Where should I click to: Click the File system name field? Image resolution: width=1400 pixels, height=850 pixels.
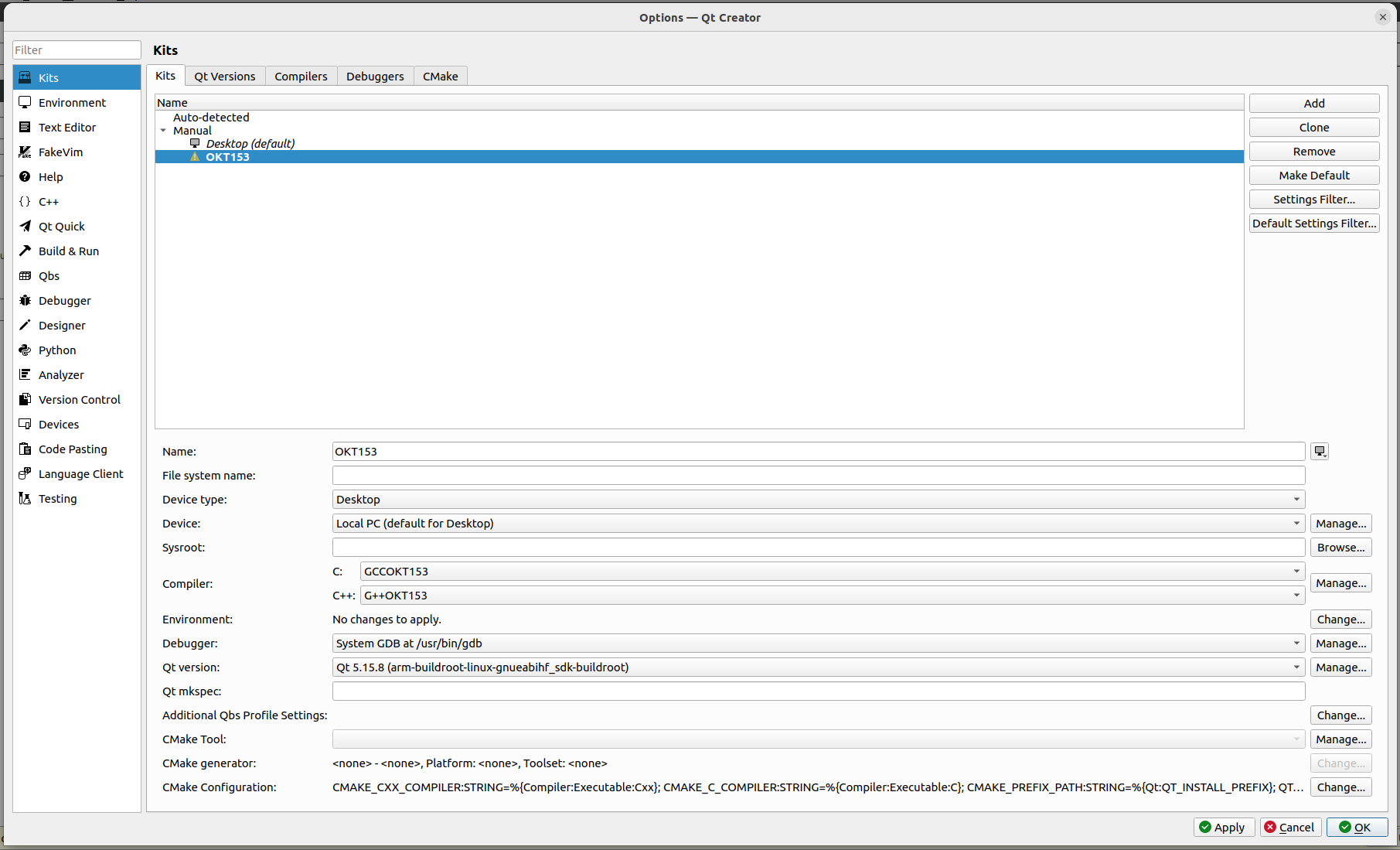(x=819, y=476)
